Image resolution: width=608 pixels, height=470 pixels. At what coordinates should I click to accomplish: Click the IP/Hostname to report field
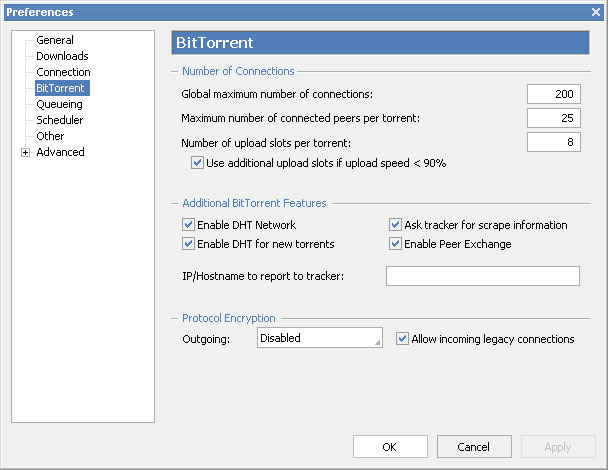(x=483, y=276)
